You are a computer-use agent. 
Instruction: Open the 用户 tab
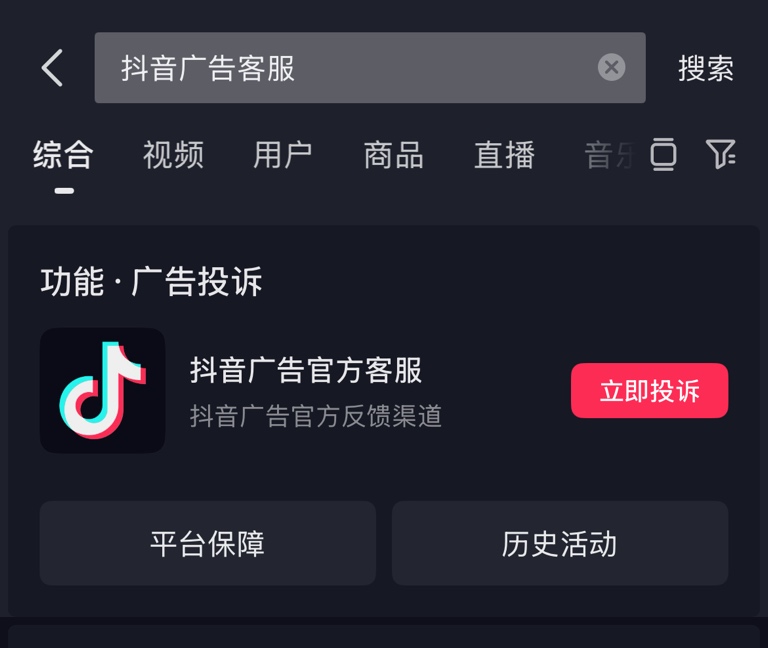click(x=283, y=155)
